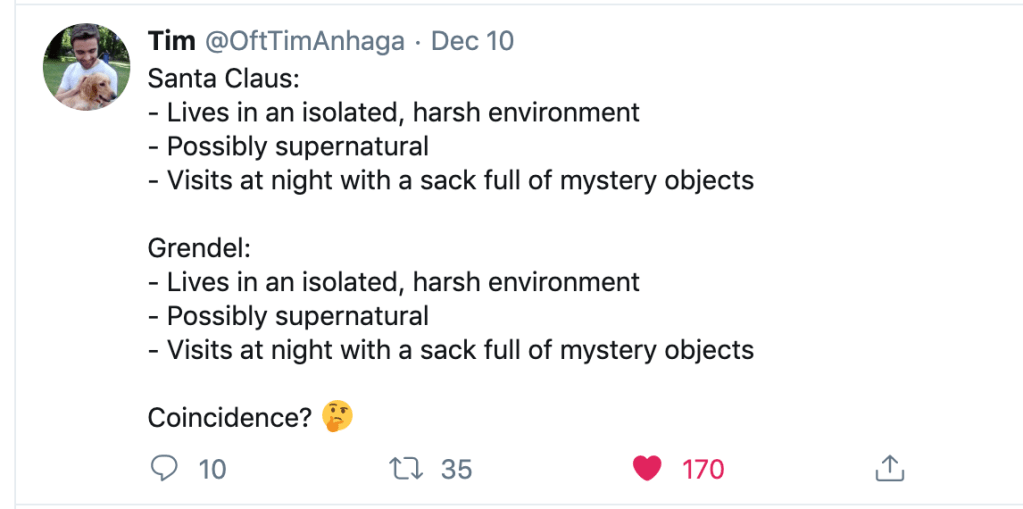Unlike the tweet via the red heart
The height and width of the screenshot is (509, 1023).
(x=648, y=469)
